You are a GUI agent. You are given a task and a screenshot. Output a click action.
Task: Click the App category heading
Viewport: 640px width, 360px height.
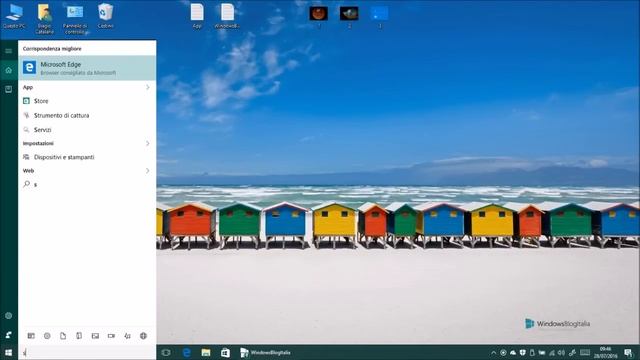(28, 87)
